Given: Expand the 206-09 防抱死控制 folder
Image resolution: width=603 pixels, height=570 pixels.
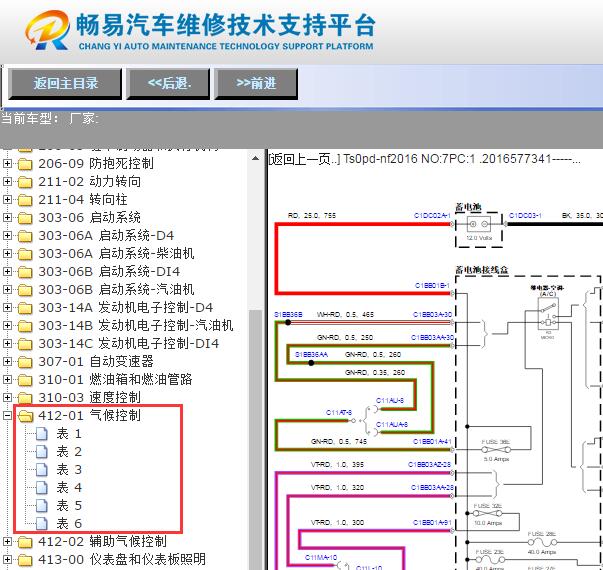Looking at the screenshot, I should (x=7, y=163).
